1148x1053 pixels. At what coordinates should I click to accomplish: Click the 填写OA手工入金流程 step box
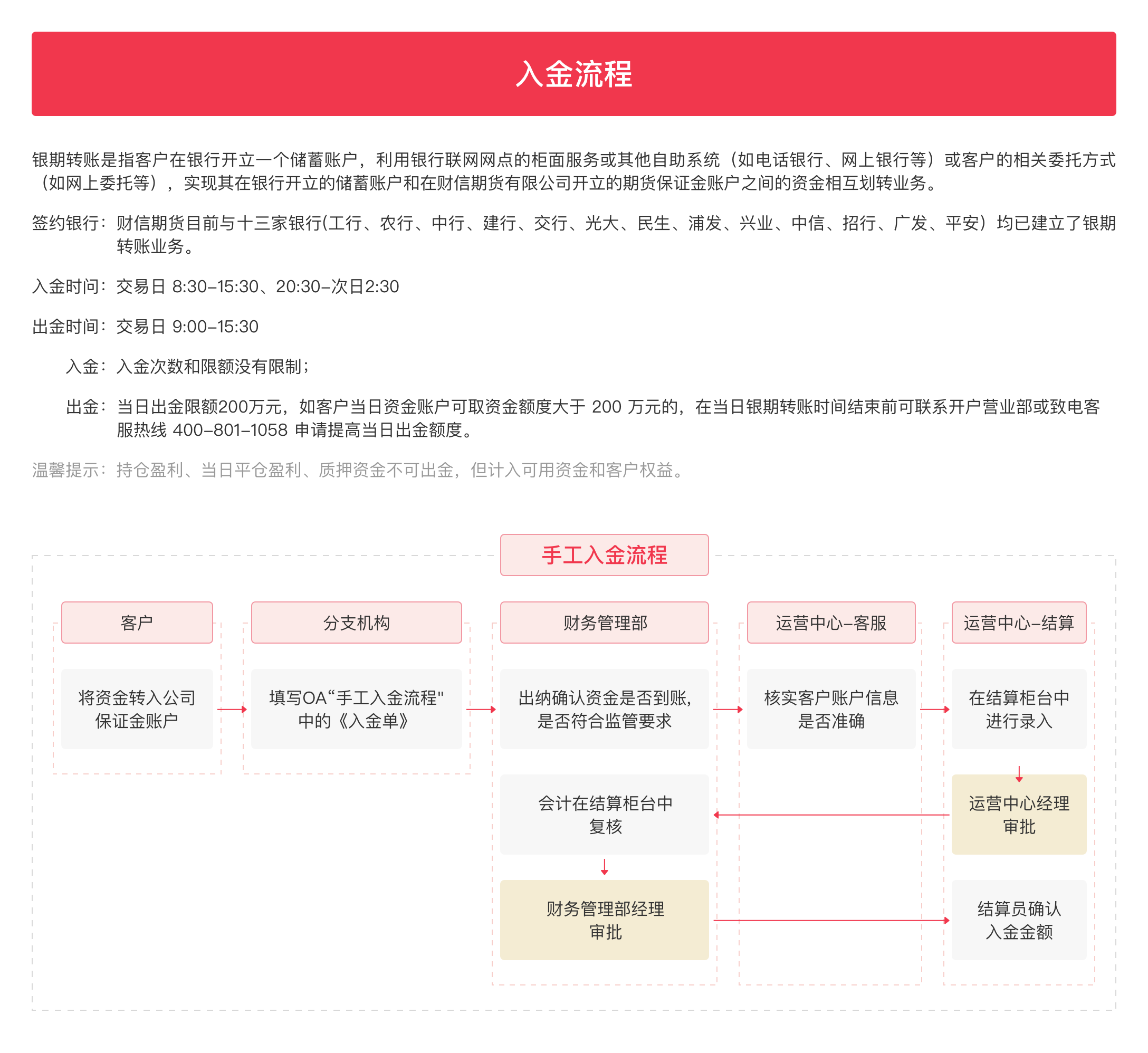point(357,710)
